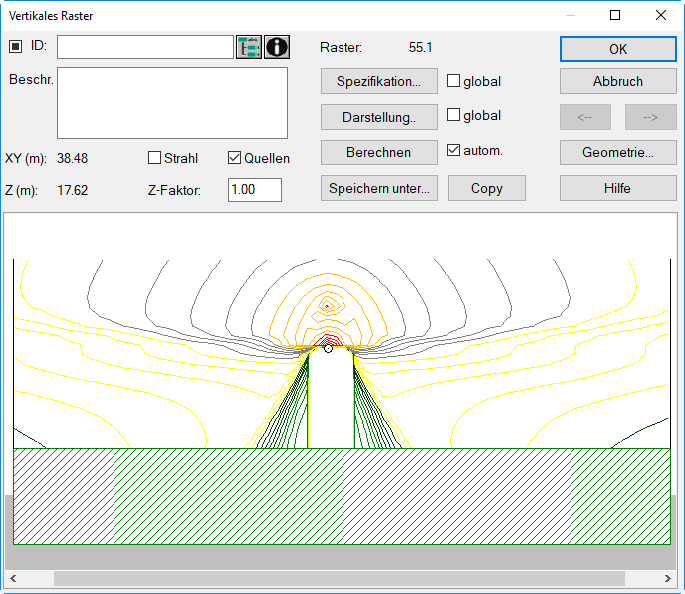The width and height of the screenshot is (685, 594).
Task: Open Hilfe for help
Action: click(618, 188)
